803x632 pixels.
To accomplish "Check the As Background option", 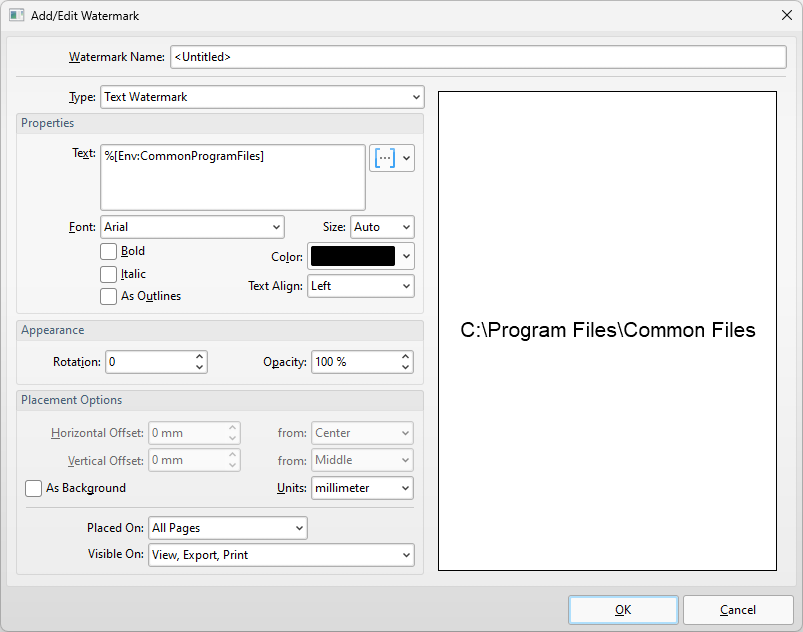I will coord(33,488).
